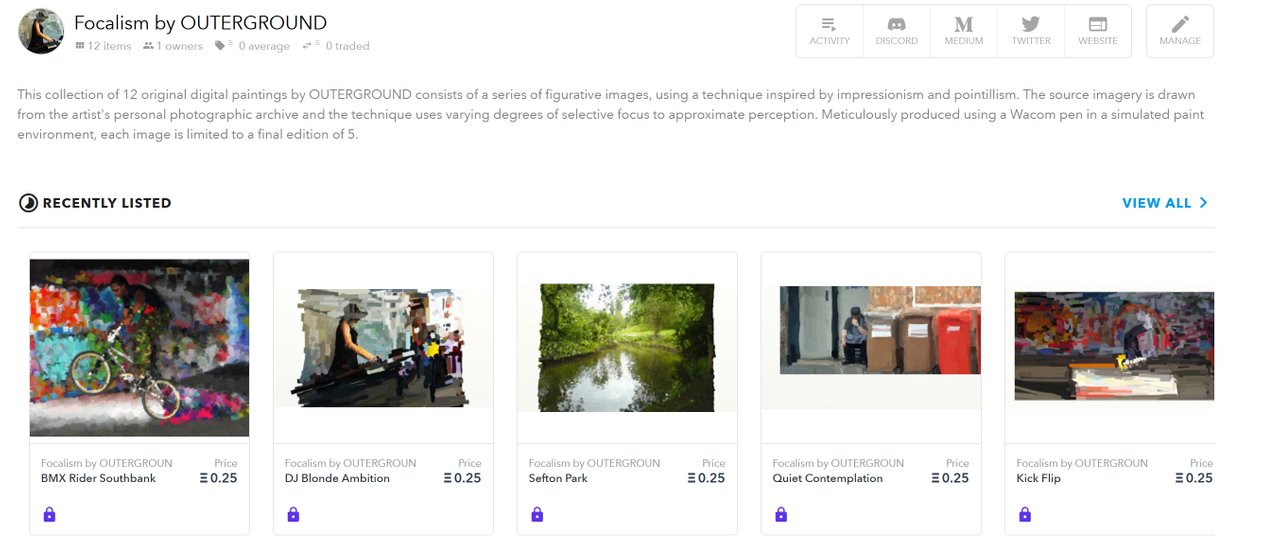Open Sefton Park artwork thumbnail
Screen dimensions: 1280x543
(x=627, y=347)
